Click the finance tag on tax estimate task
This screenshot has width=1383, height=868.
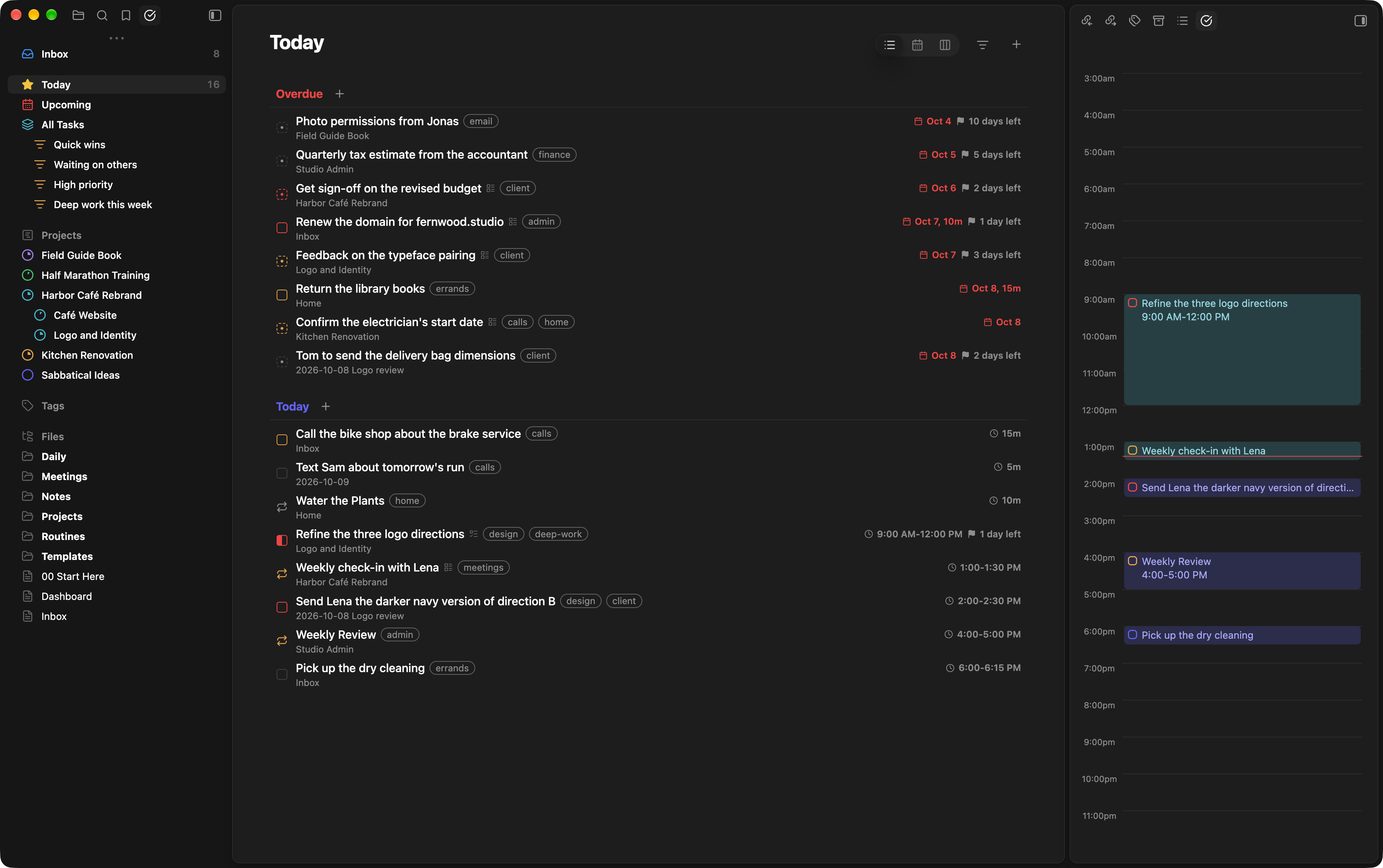coord(554,154)
